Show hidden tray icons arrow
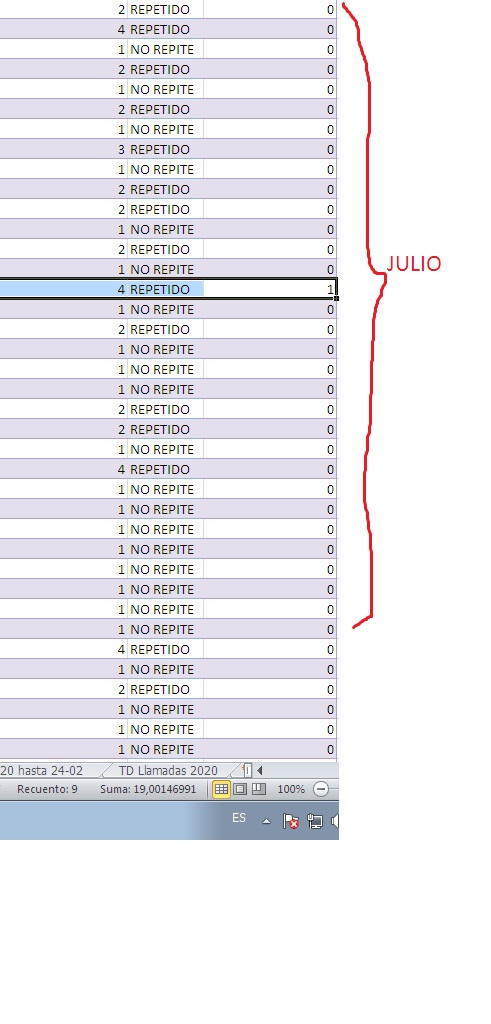 point(266,822)
